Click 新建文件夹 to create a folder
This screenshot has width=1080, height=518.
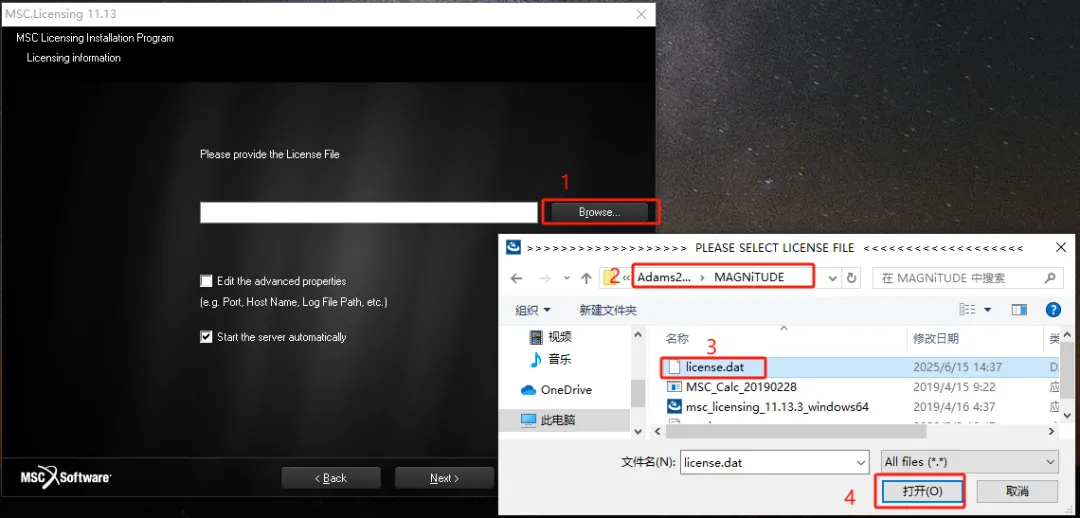click(x=608, y=311)
